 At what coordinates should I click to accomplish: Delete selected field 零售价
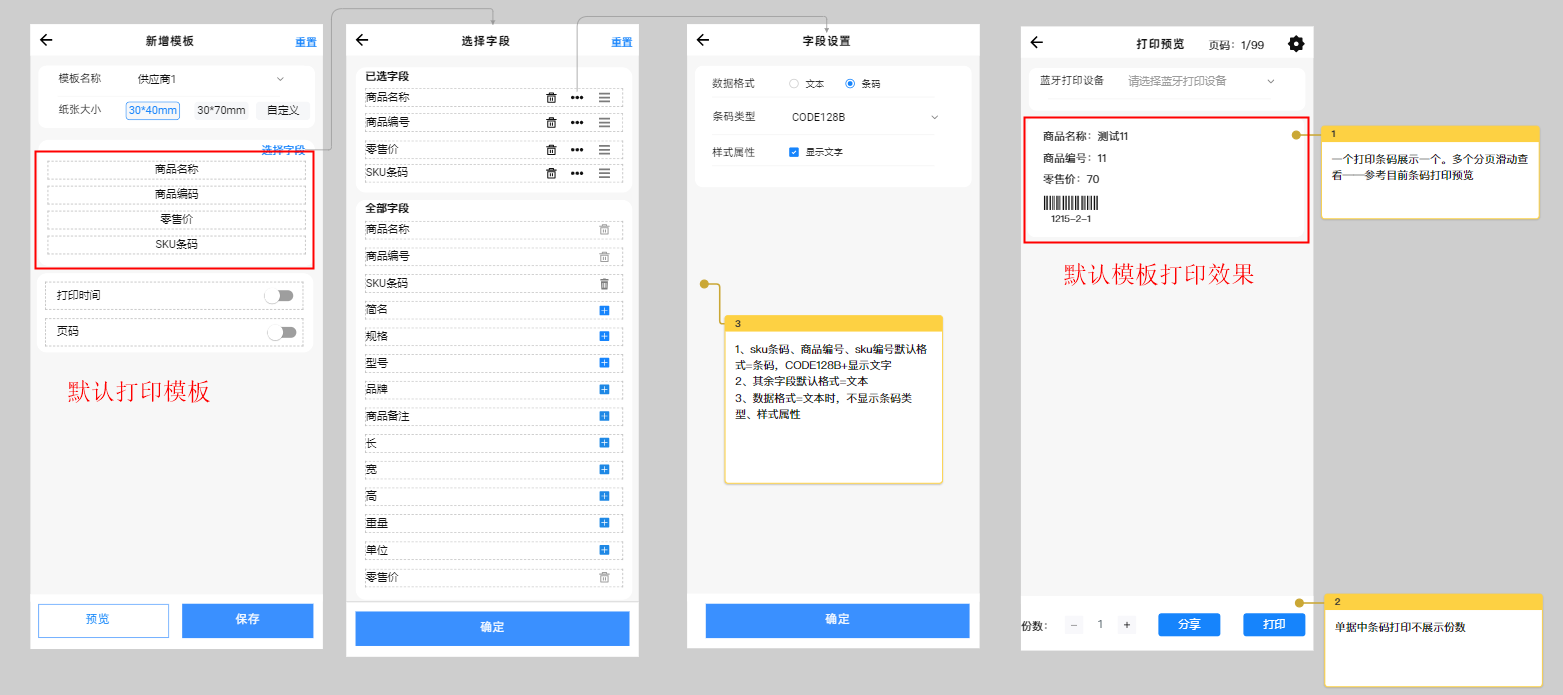coord(551,149)
